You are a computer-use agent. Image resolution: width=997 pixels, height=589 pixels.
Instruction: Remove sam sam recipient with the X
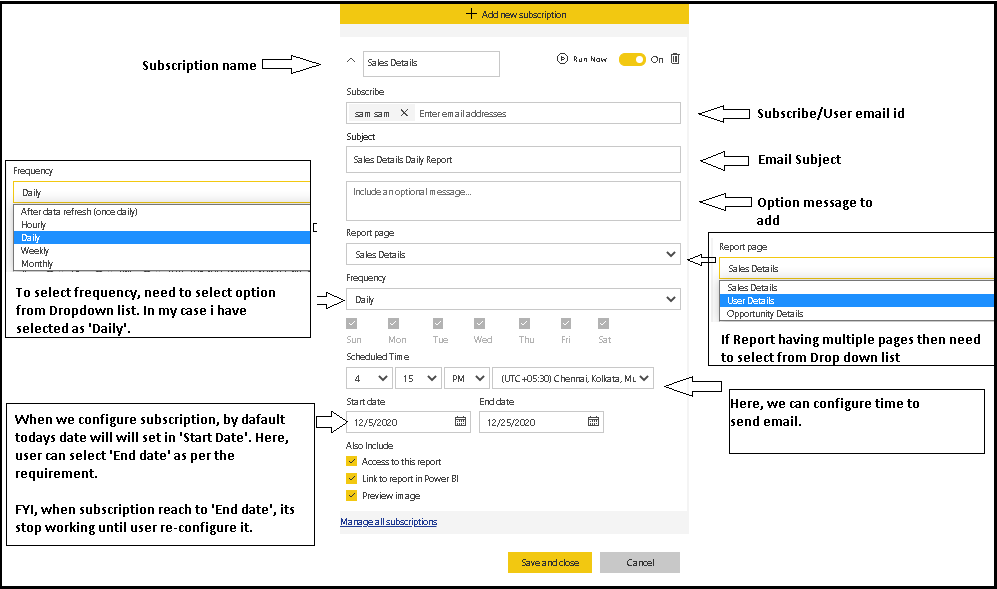click(x=404, y=113)
